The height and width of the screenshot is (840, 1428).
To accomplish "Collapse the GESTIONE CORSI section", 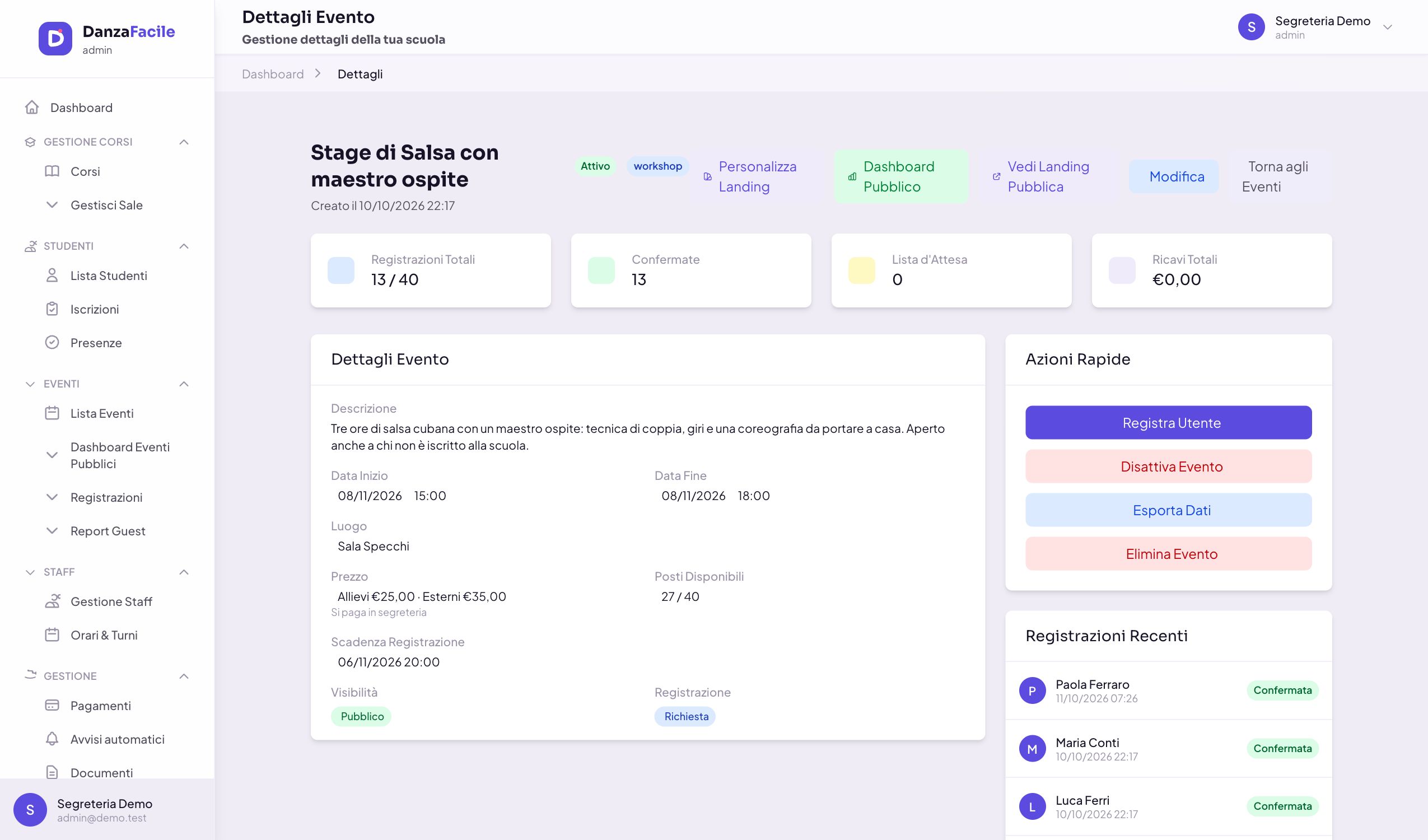I will pyautogui.click(x=184, y=142).
